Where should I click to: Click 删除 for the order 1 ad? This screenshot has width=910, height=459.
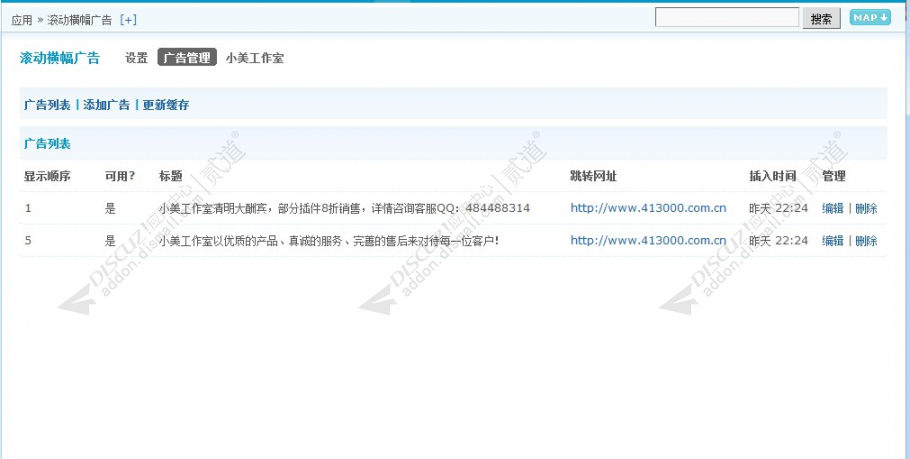click(866, 208)
